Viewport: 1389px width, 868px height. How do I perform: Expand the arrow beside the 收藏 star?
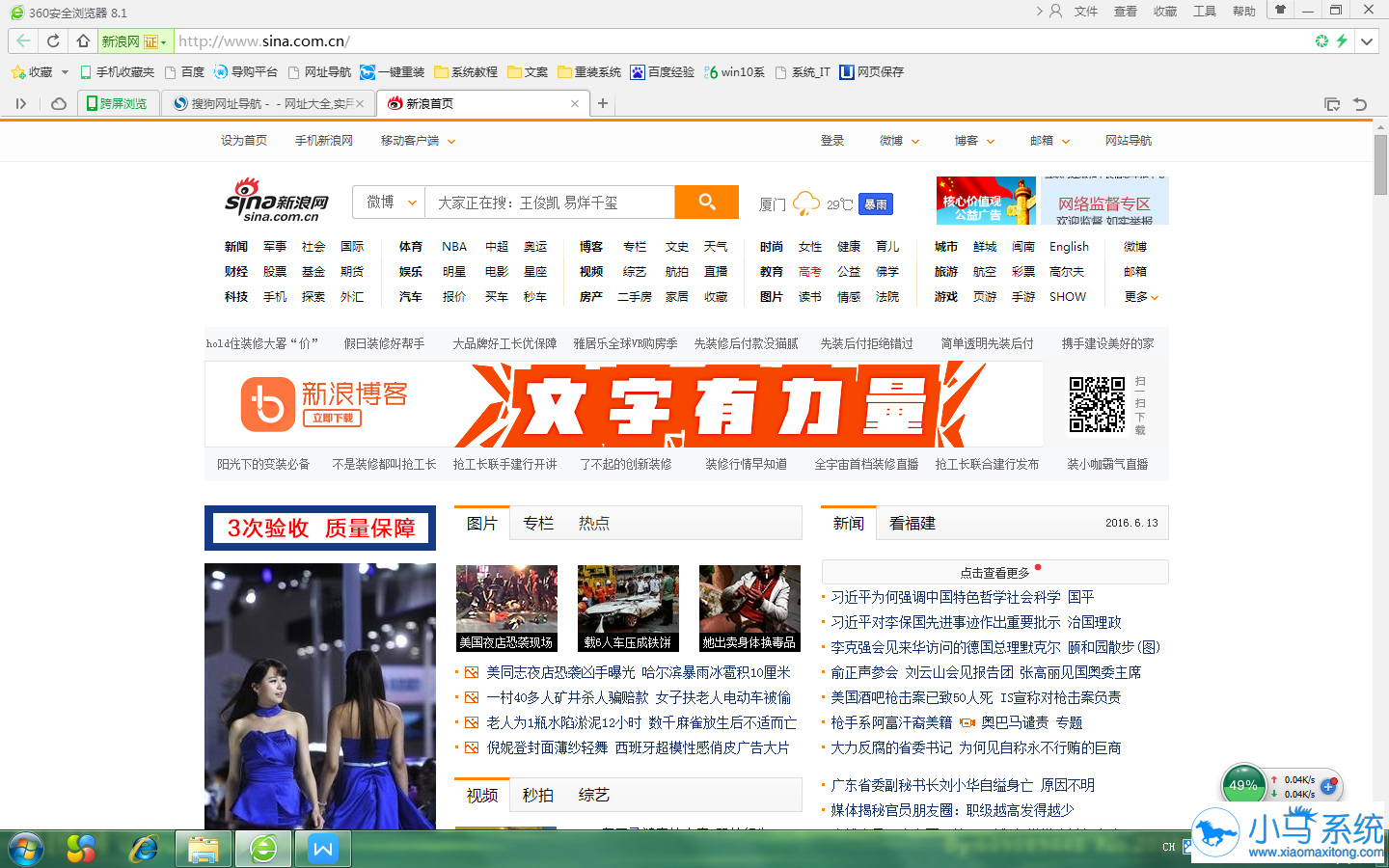[x=65, y=72]
